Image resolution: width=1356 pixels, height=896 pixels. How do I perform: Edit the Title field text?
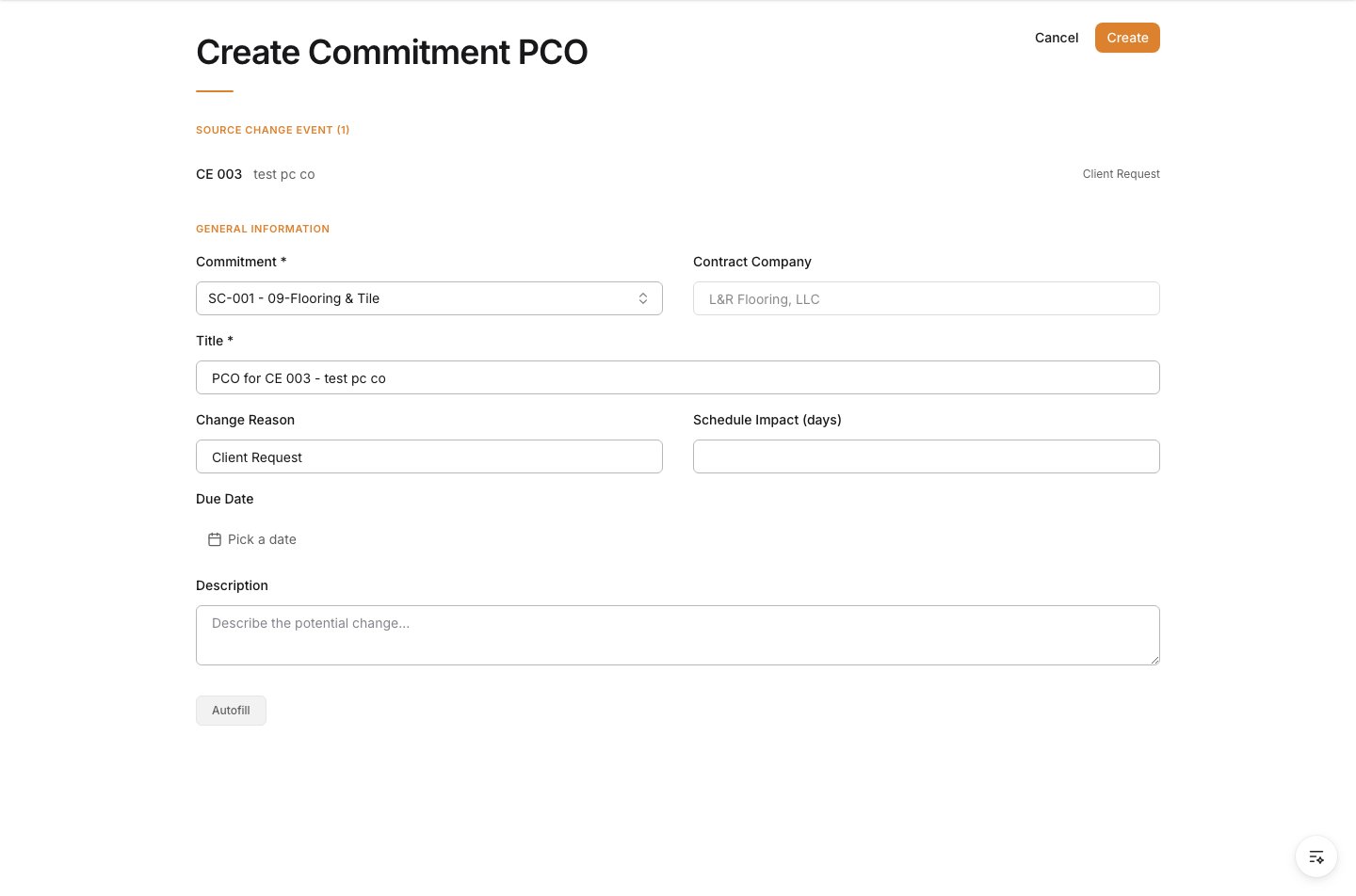coord(678,377)
